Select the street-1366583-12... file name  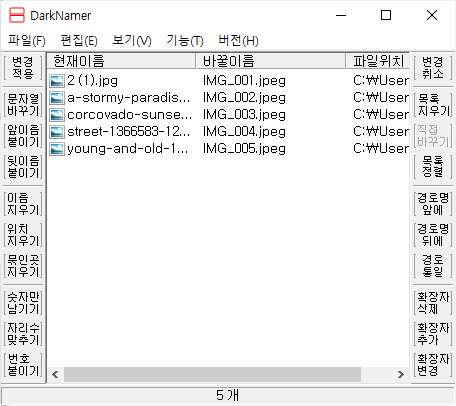click(x=129, y=132)
